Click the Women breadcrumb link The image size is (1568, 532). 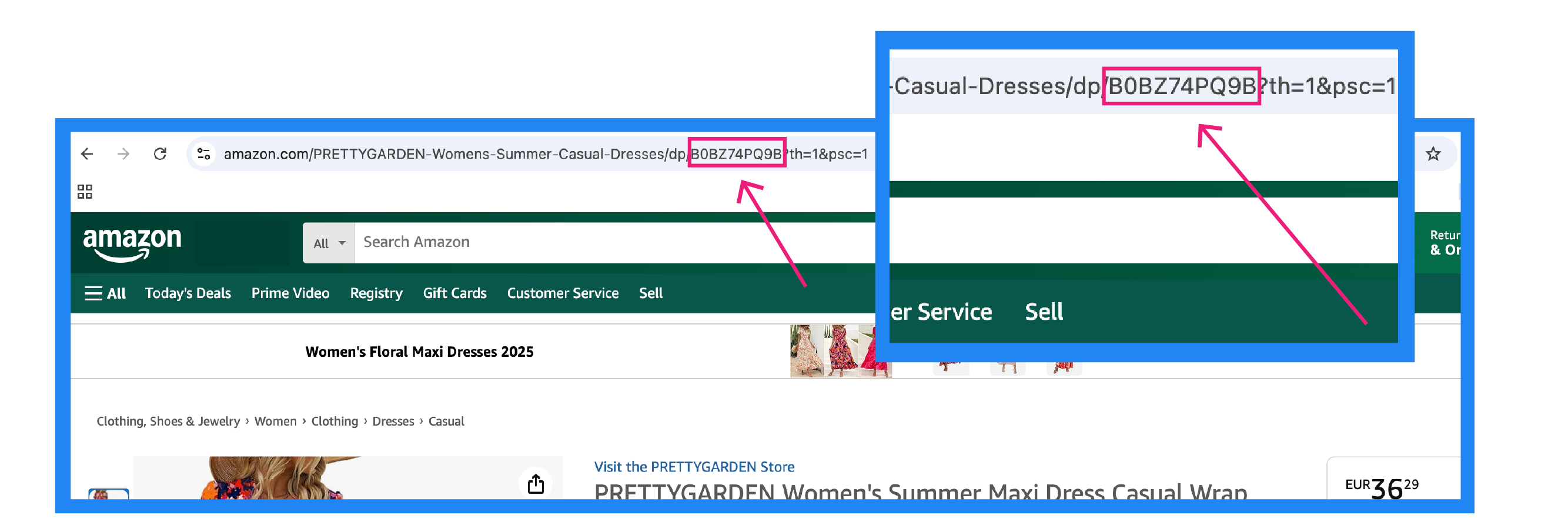click(x=275, y=421)
